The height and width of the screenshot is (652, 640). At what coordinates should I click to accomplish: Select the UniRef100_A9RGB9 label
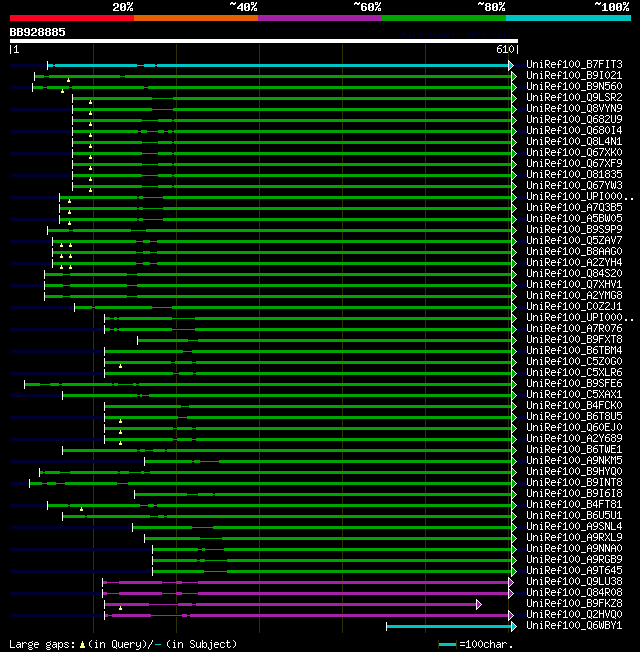tap(574, 560)
